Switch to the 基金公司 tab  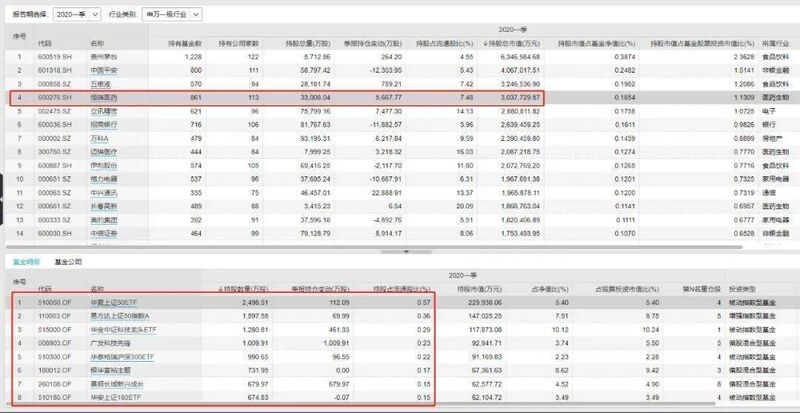click(68, 262)
